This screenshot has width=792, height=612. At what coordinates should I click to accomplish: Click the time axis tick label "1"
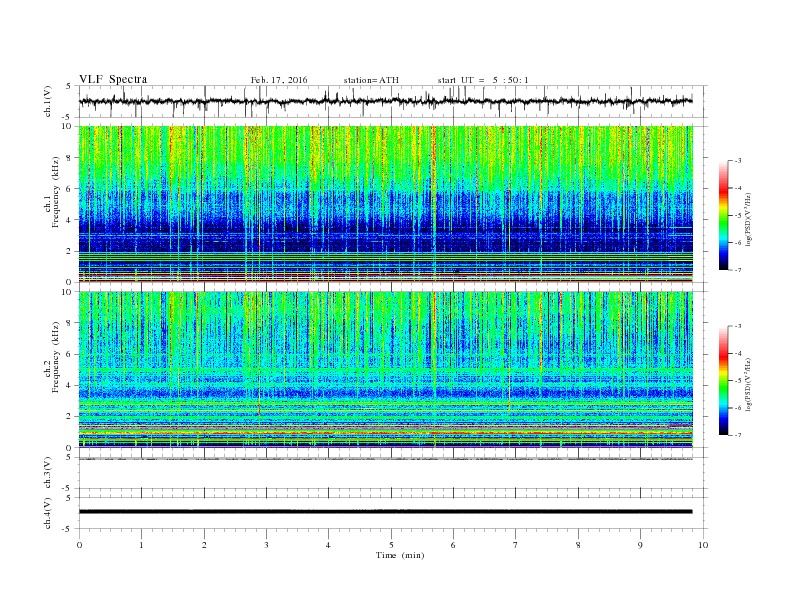(141, 545)
